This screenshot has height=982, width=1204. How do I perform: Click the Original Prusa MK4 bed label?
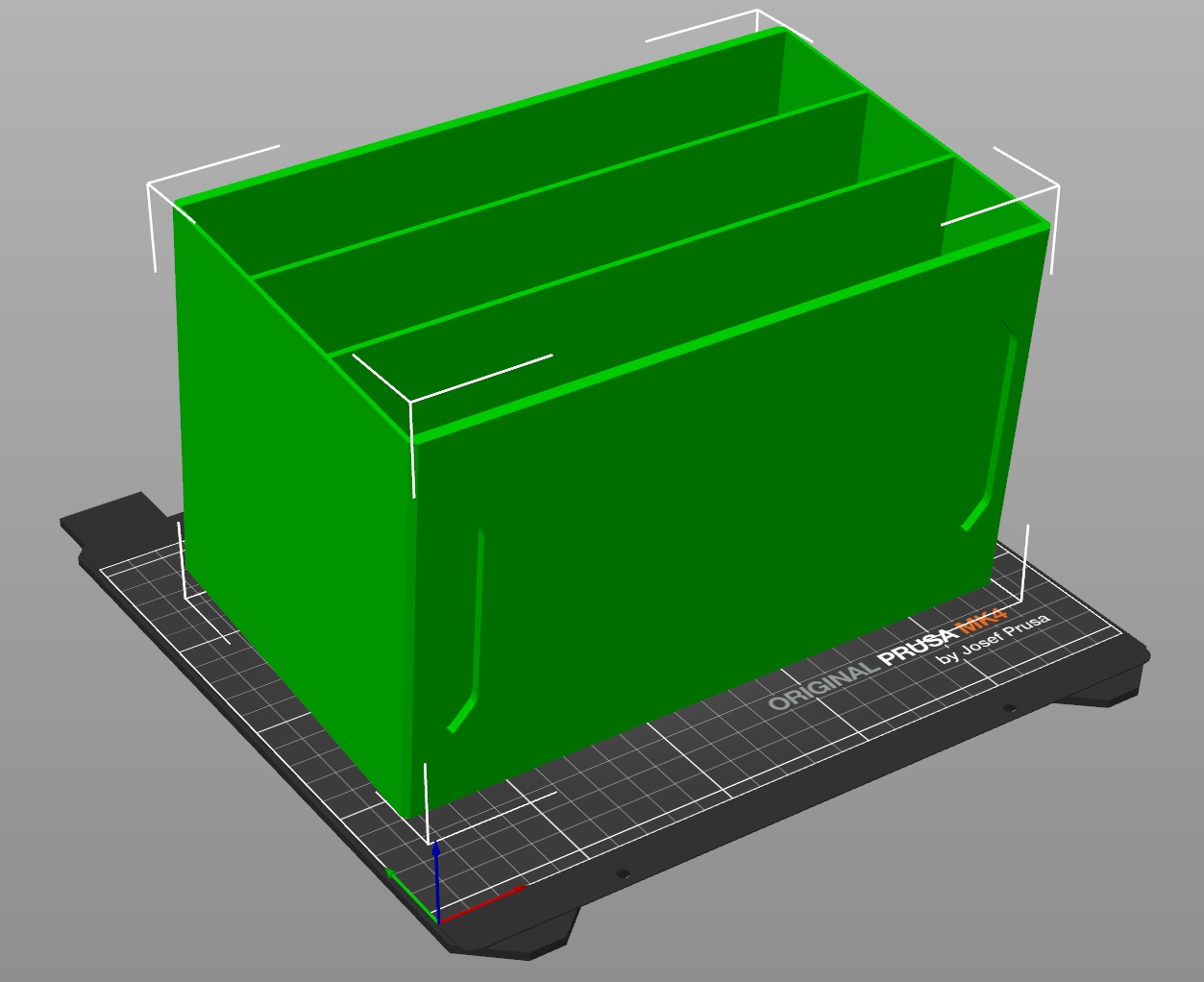(x=887, y=658)
